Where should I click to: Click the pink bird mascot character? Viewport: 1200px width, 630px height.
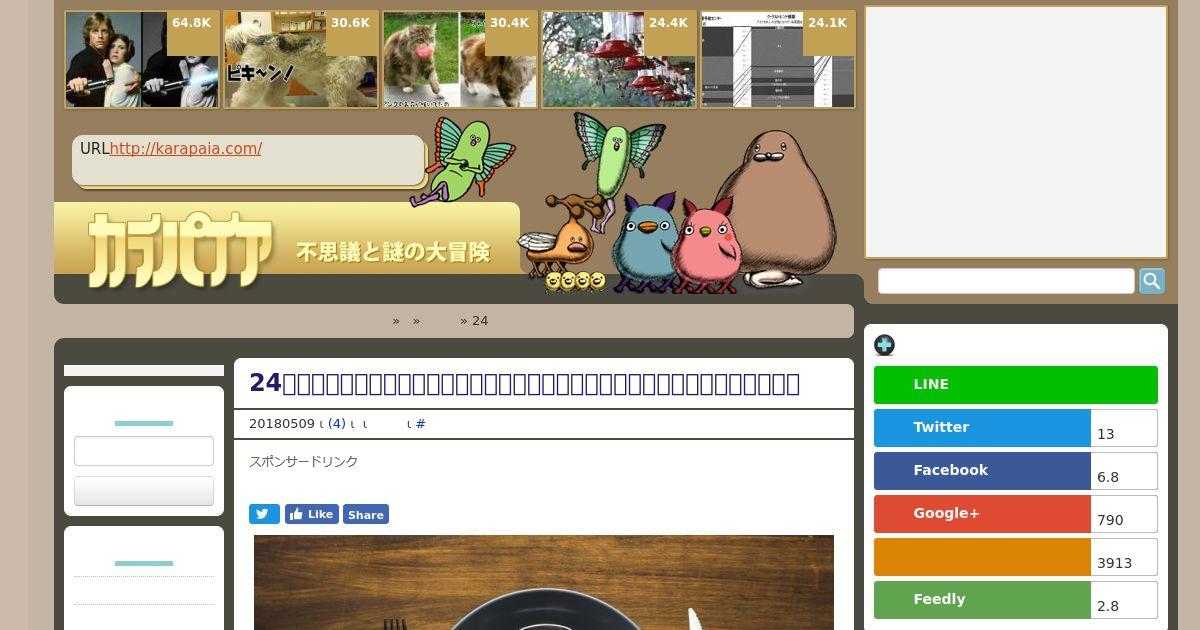pos(707,246)
